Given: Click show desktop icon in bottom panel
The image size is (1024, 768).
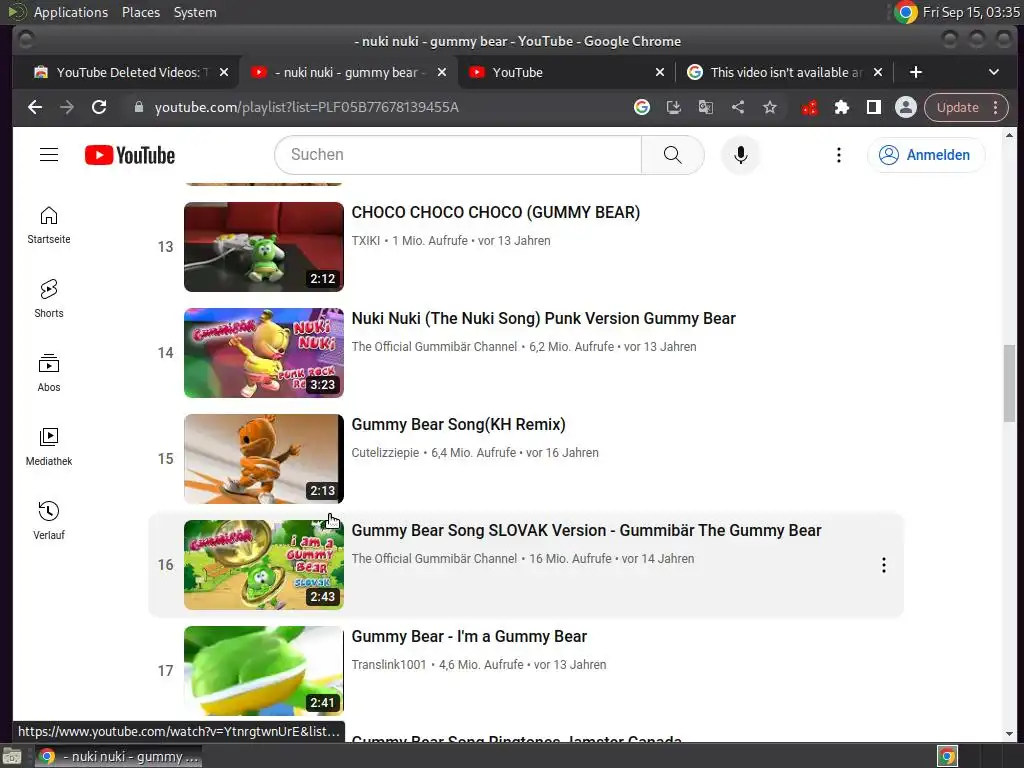Looking at the screenshot, I should (12, 756).
